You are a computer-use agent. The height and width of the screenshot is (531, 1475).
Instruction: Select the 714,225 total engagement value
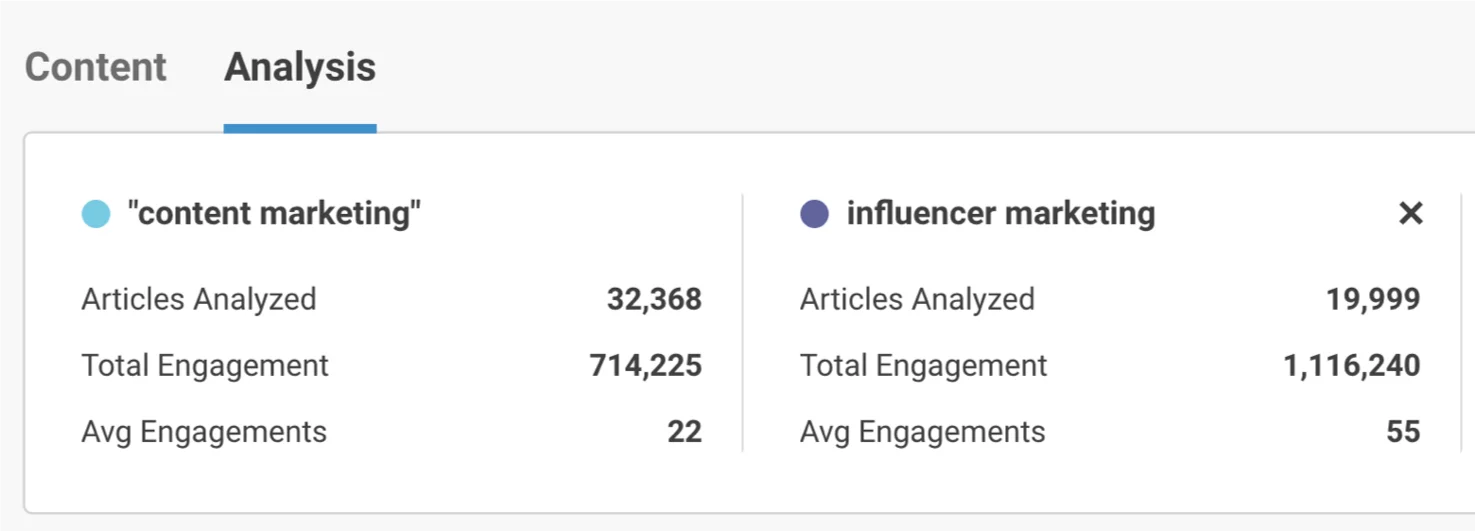[646, 365]
